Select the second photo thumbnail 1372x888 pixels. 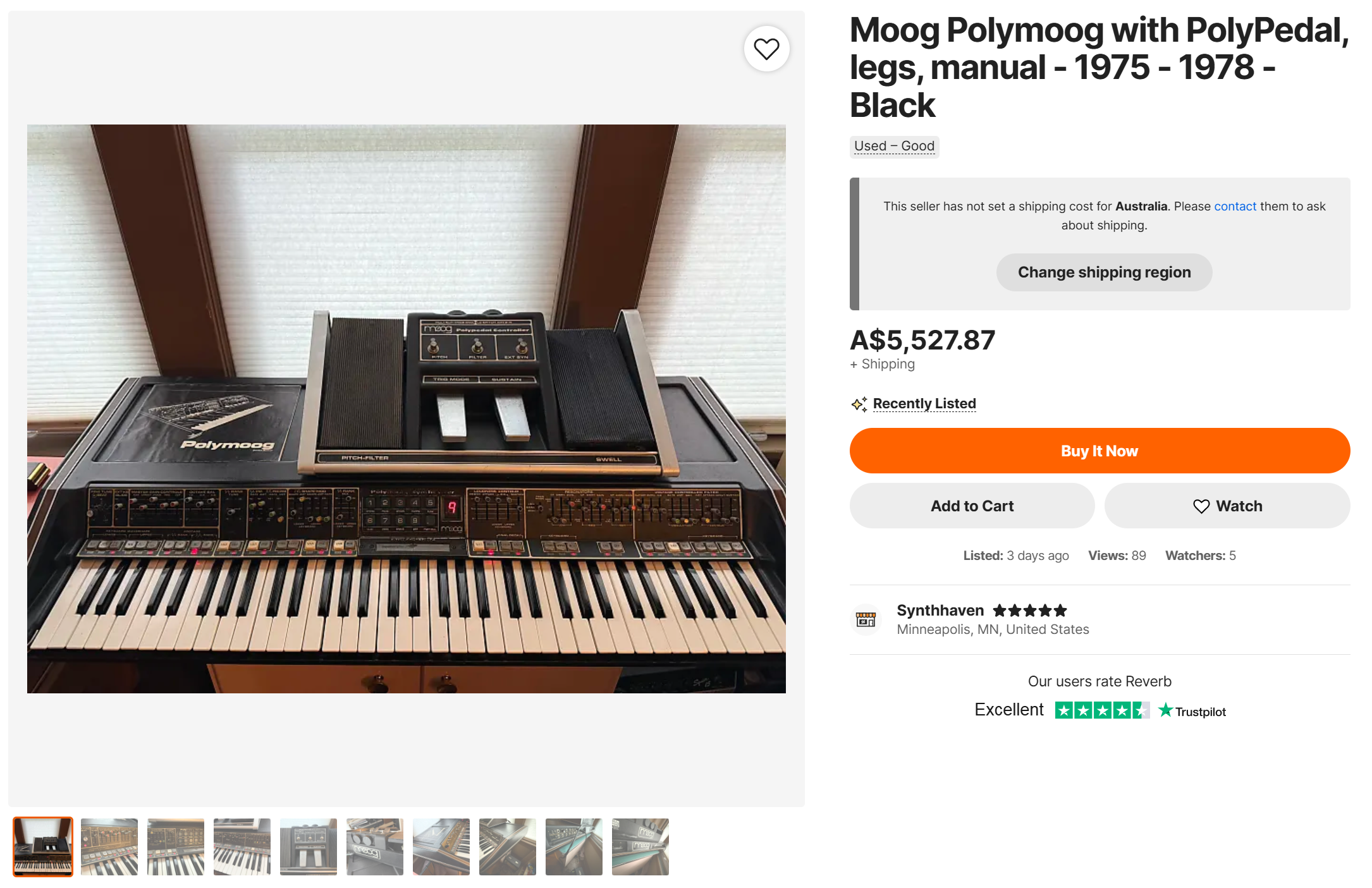(x=109, y=847)
